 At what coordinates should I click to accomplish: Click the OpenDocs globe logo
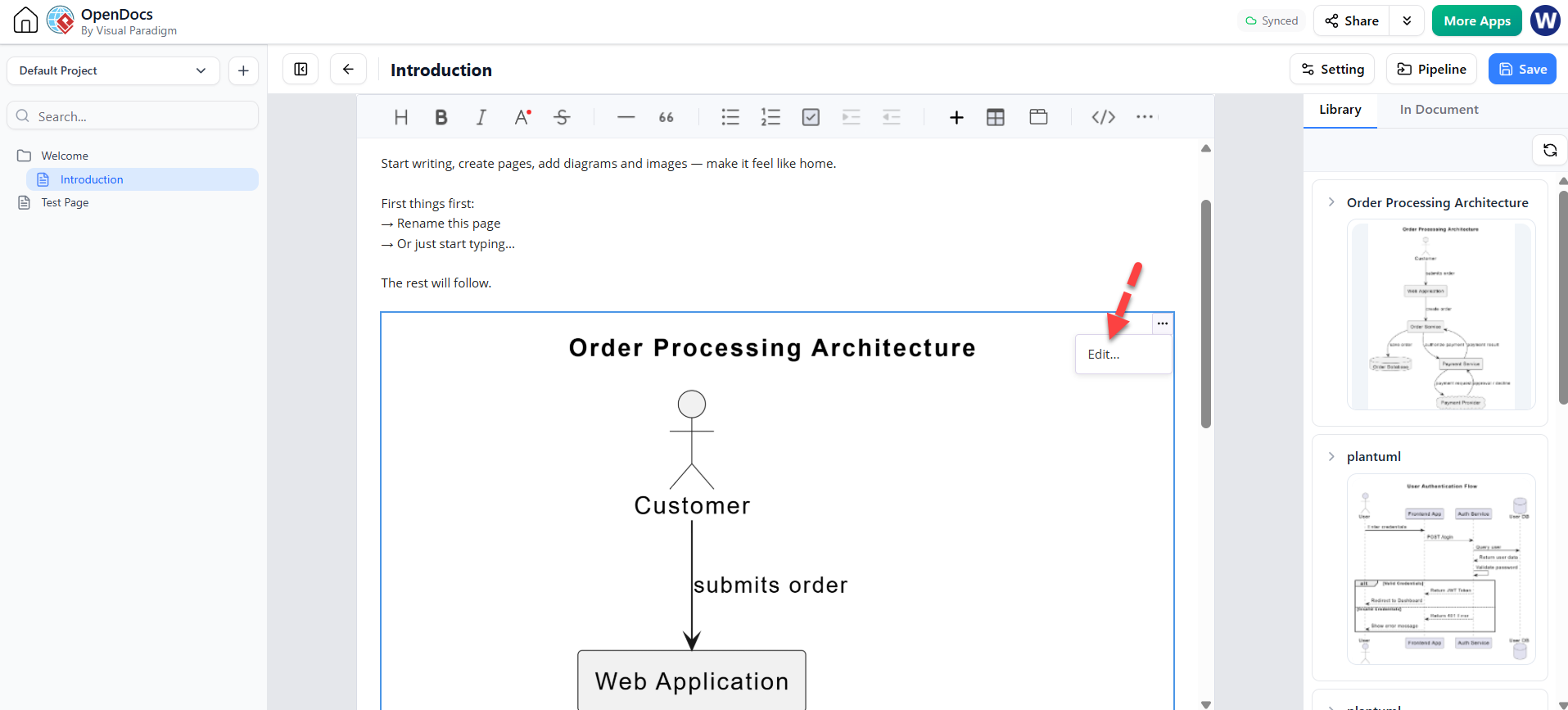pyautogui.click(x=61, y=20)
